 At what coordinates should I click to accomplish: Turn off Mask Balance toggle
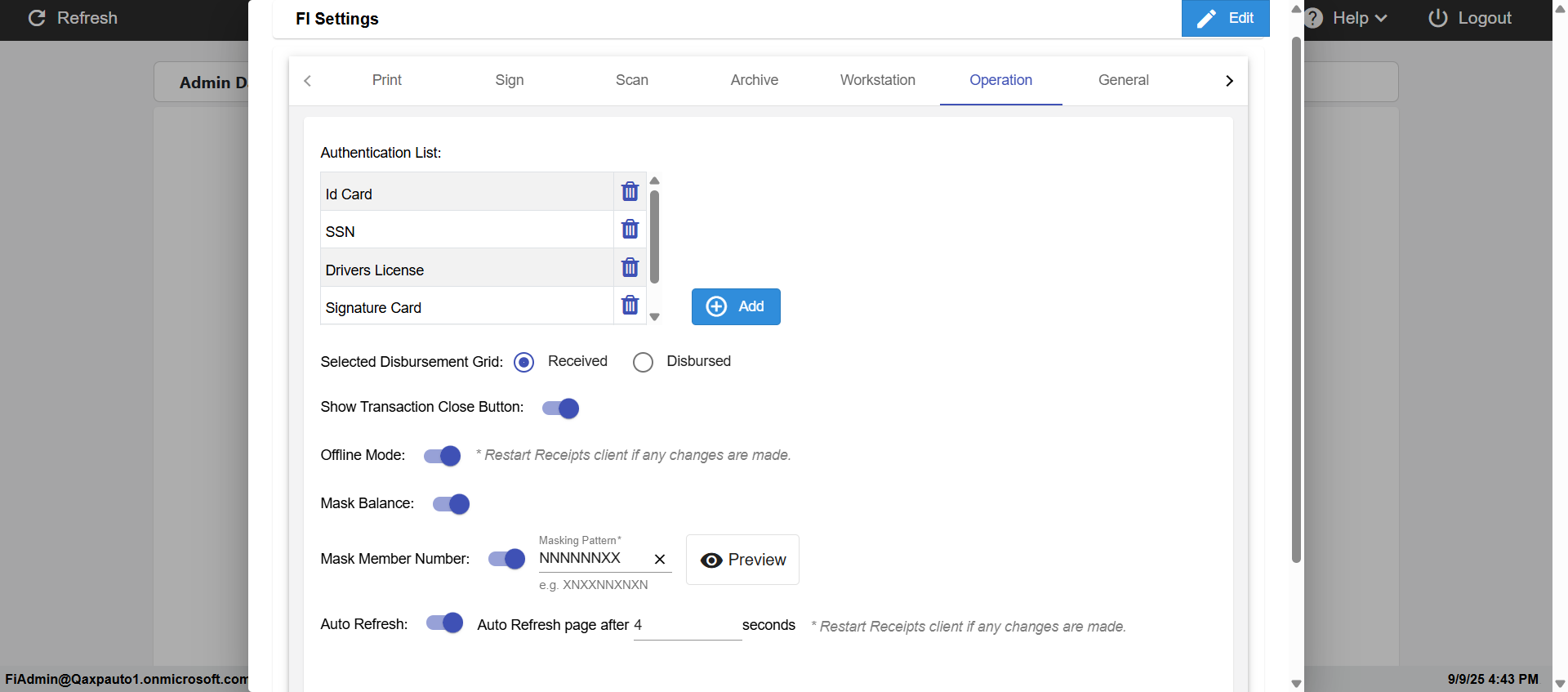point(452,504)
